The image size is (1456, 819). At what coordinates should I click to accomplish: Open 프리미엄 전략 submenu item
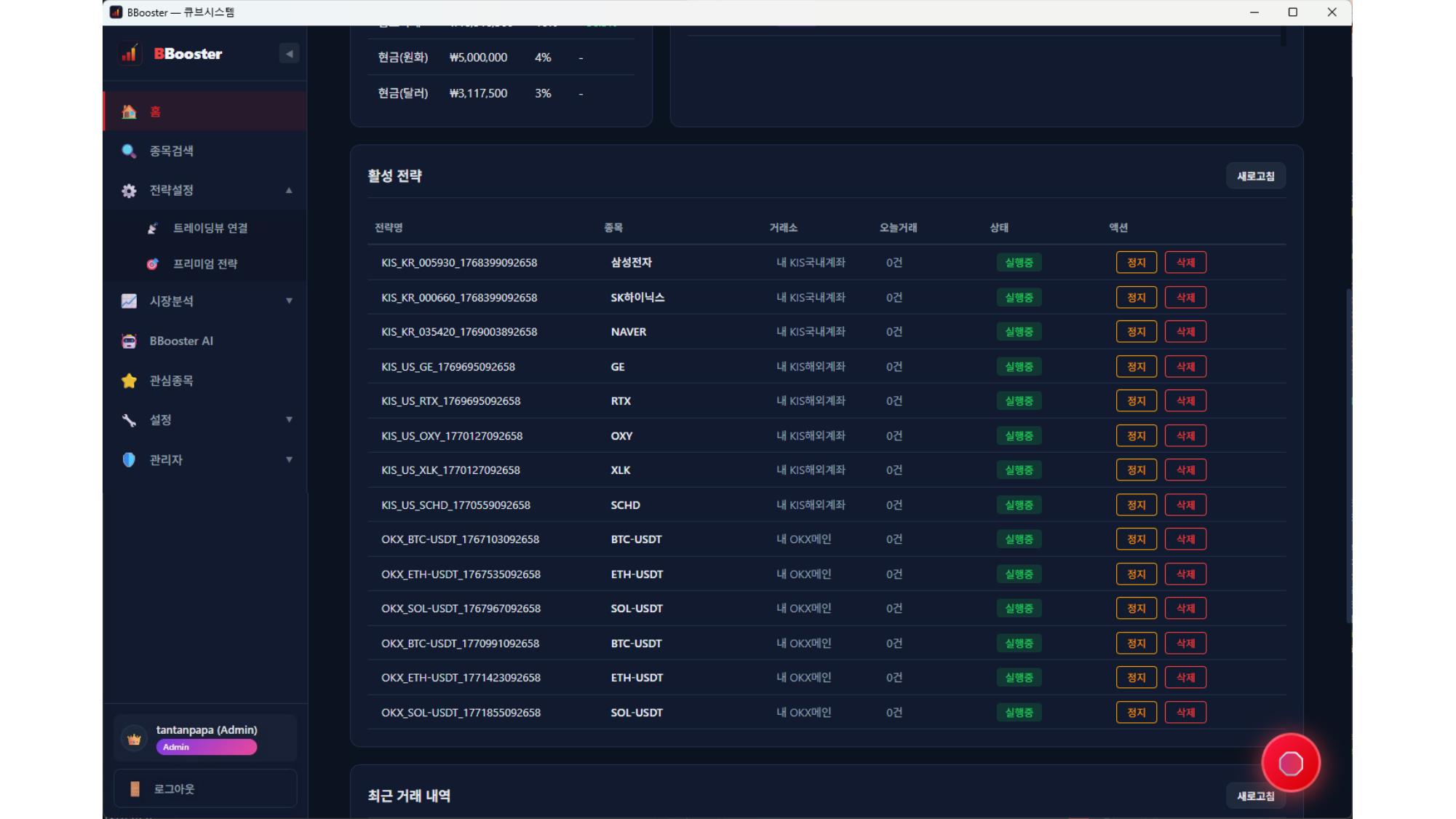[204, 264]
